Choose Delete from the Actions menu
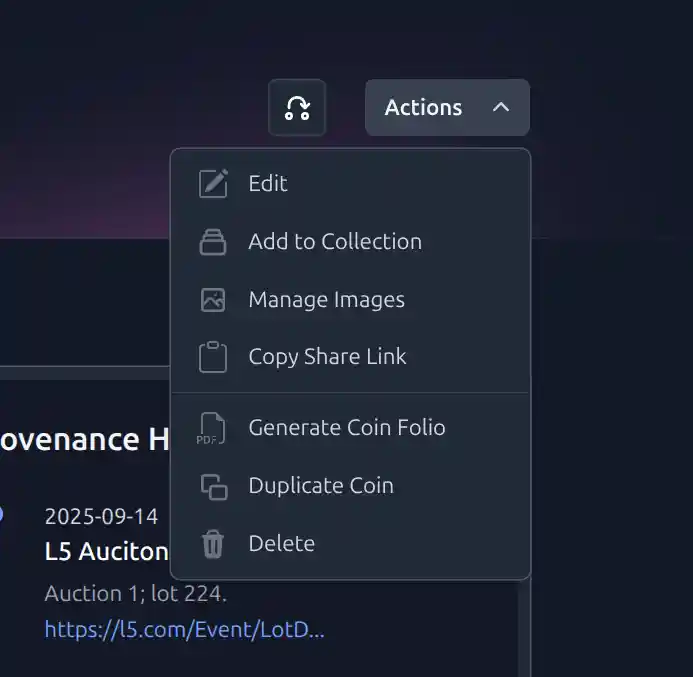 [281, 544]
